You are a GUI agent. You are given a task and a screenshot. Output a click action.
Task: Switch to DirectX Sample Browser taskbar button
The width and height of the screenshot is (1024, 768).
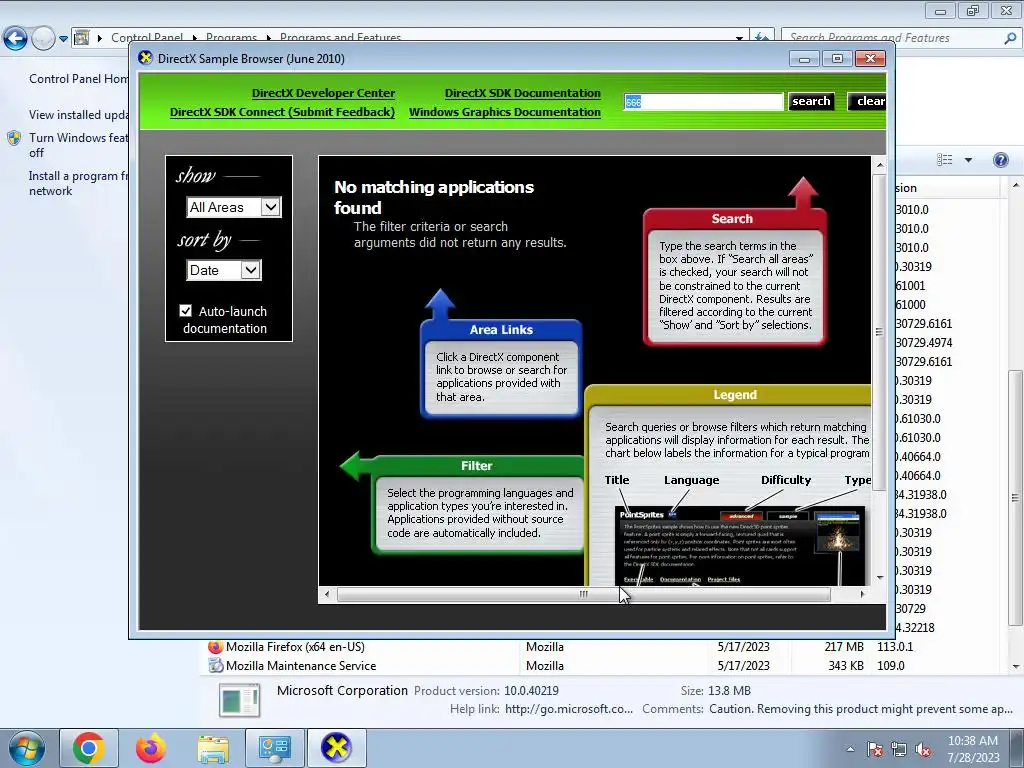tap(336, 748)
